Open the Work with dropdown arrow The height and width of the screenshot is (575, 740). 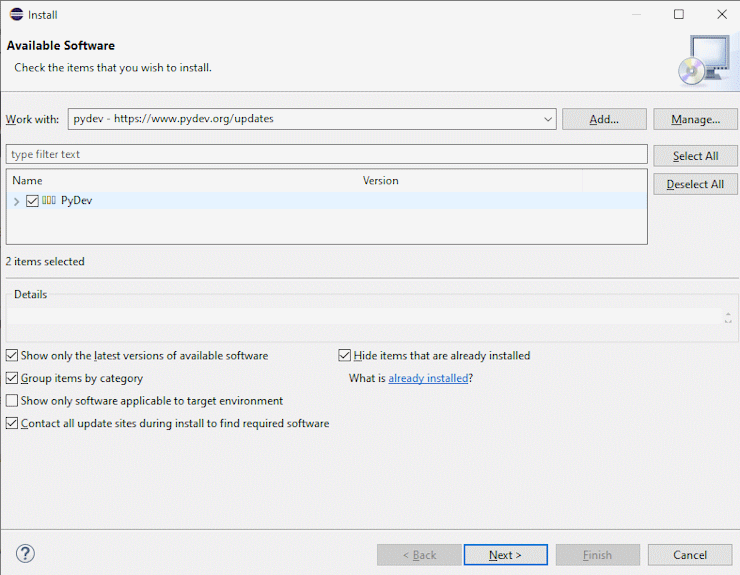547,119
